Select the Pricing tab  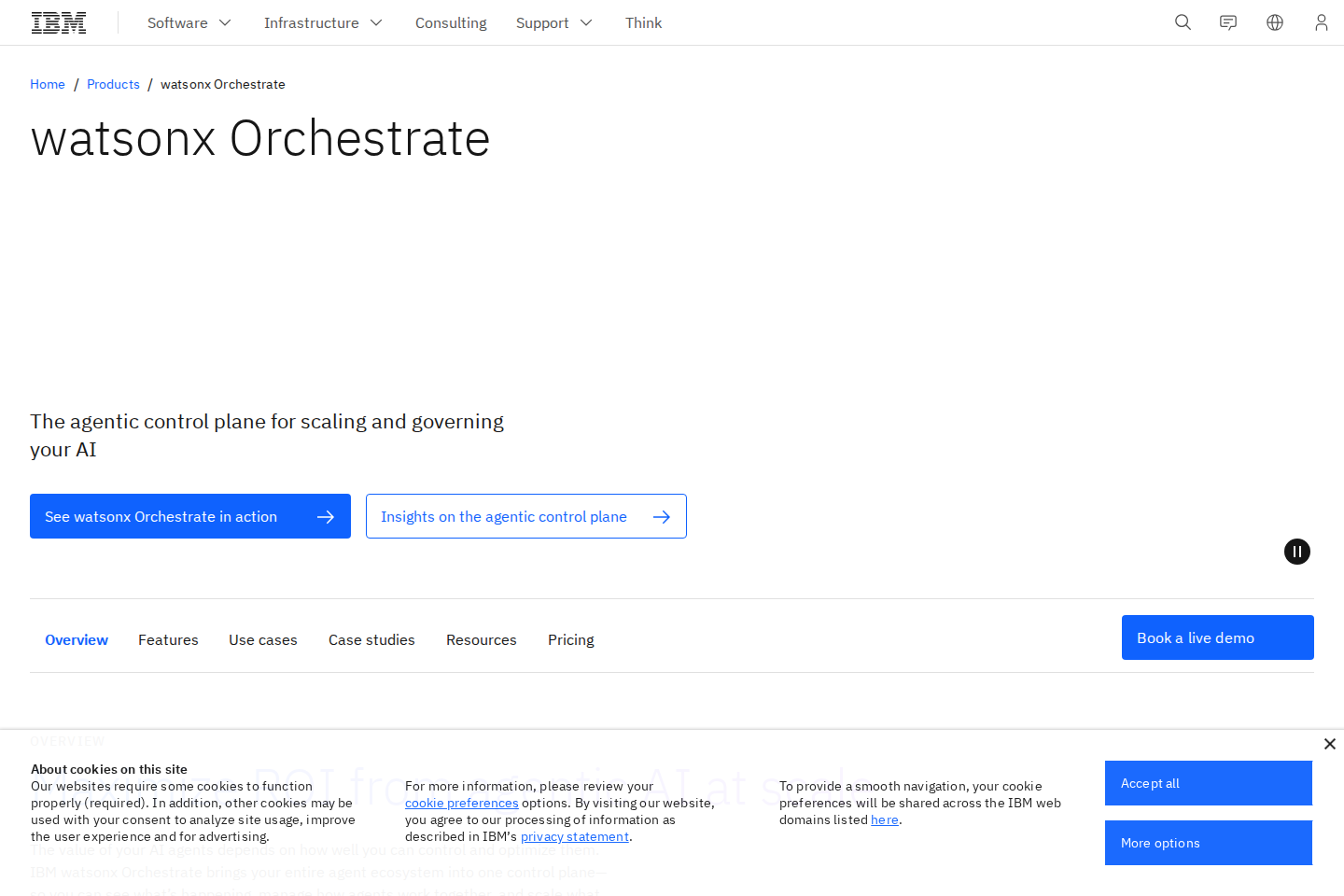(x=571, y=639)
